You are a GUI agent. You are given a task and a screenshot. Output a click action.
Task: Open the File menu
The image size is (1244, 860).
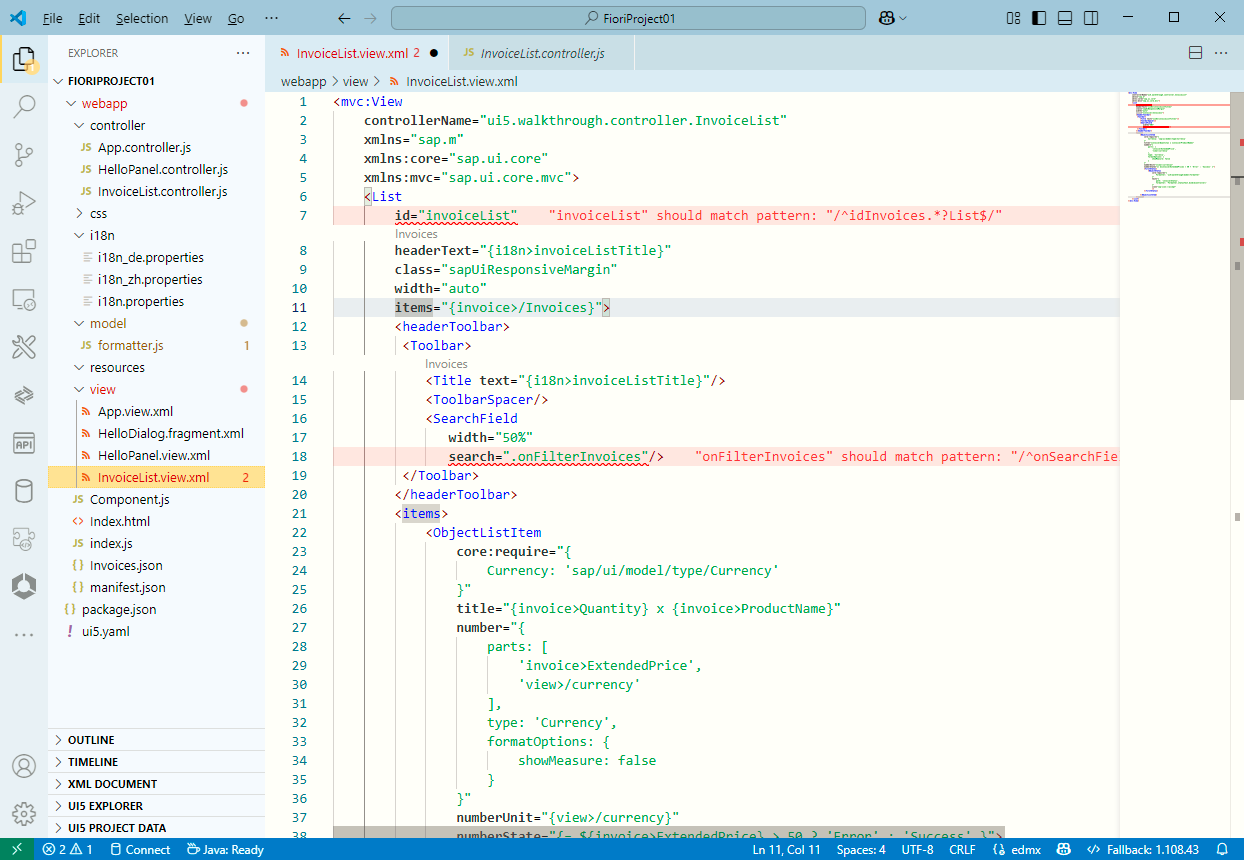pyautogui.click(x=53, y=18)
